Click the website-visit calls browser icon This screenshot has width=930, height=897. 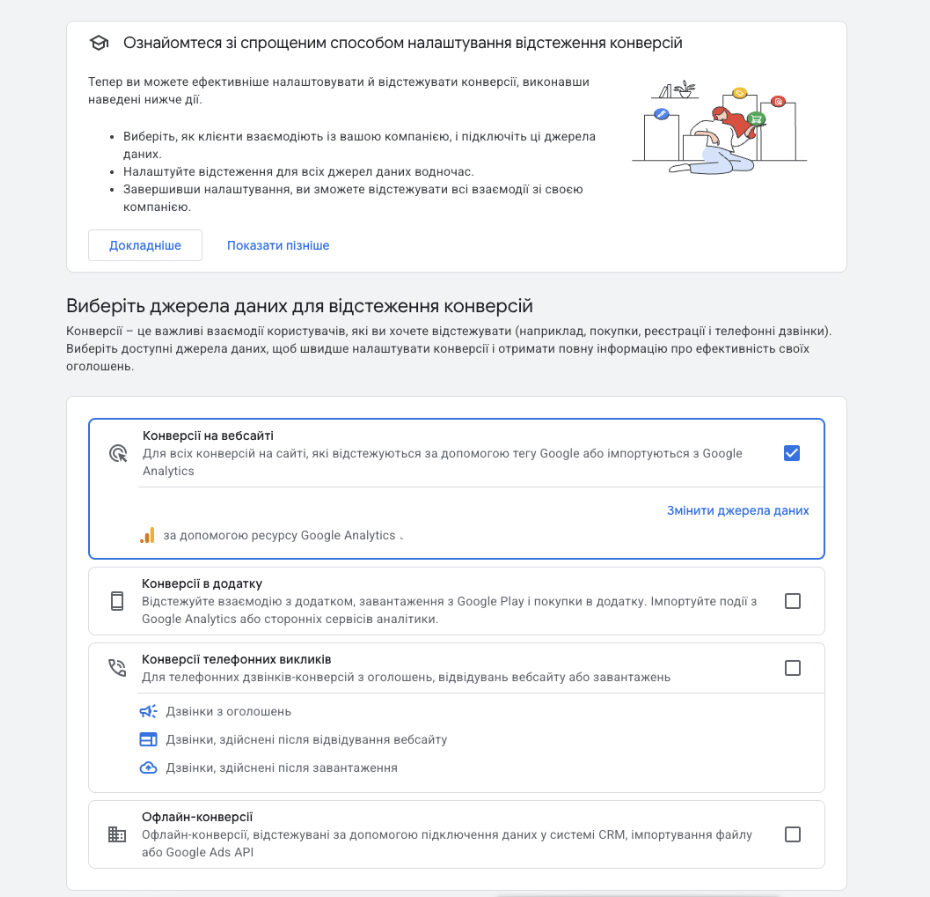click(x=148, y=739)
